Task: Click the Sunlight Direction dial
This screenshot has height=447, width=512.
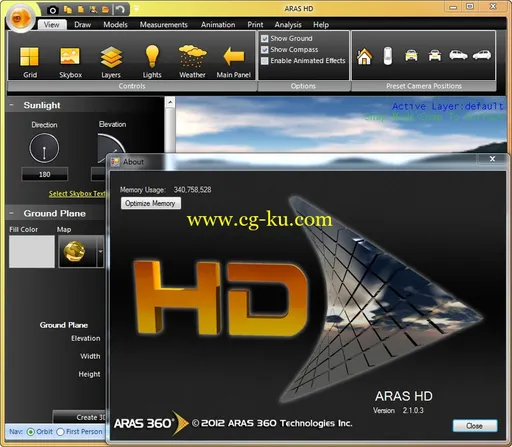Action: pos(44,148)
